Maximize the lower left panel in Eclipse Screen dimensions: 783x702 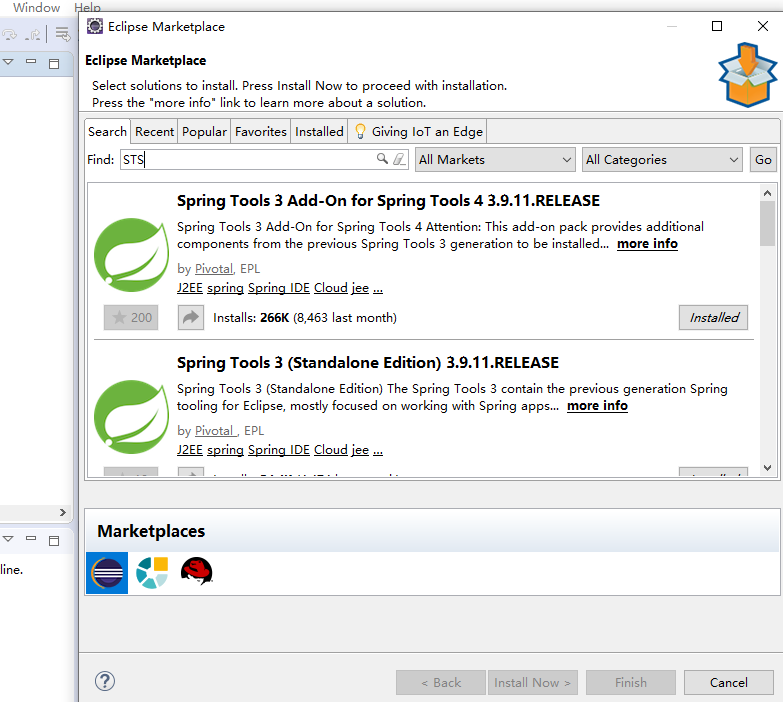pos(54,540)
